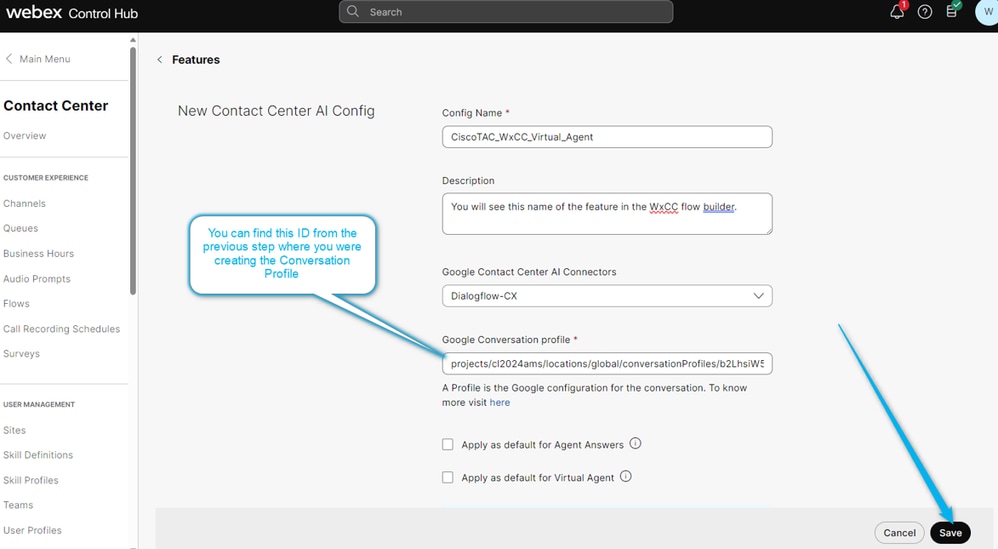The width and height of the screenshot is (998, 549).
Task: Enable Apply as default for Agent Answers
Action: (x=447, y=444)
